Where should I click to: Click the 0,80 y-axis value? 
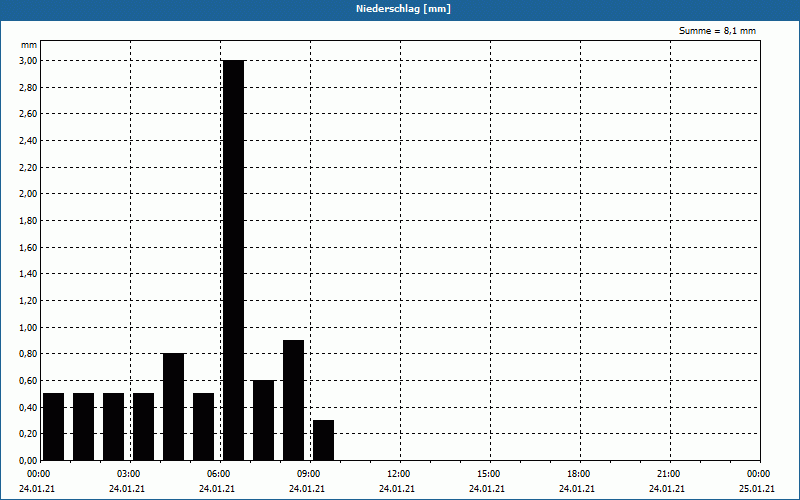28,354
